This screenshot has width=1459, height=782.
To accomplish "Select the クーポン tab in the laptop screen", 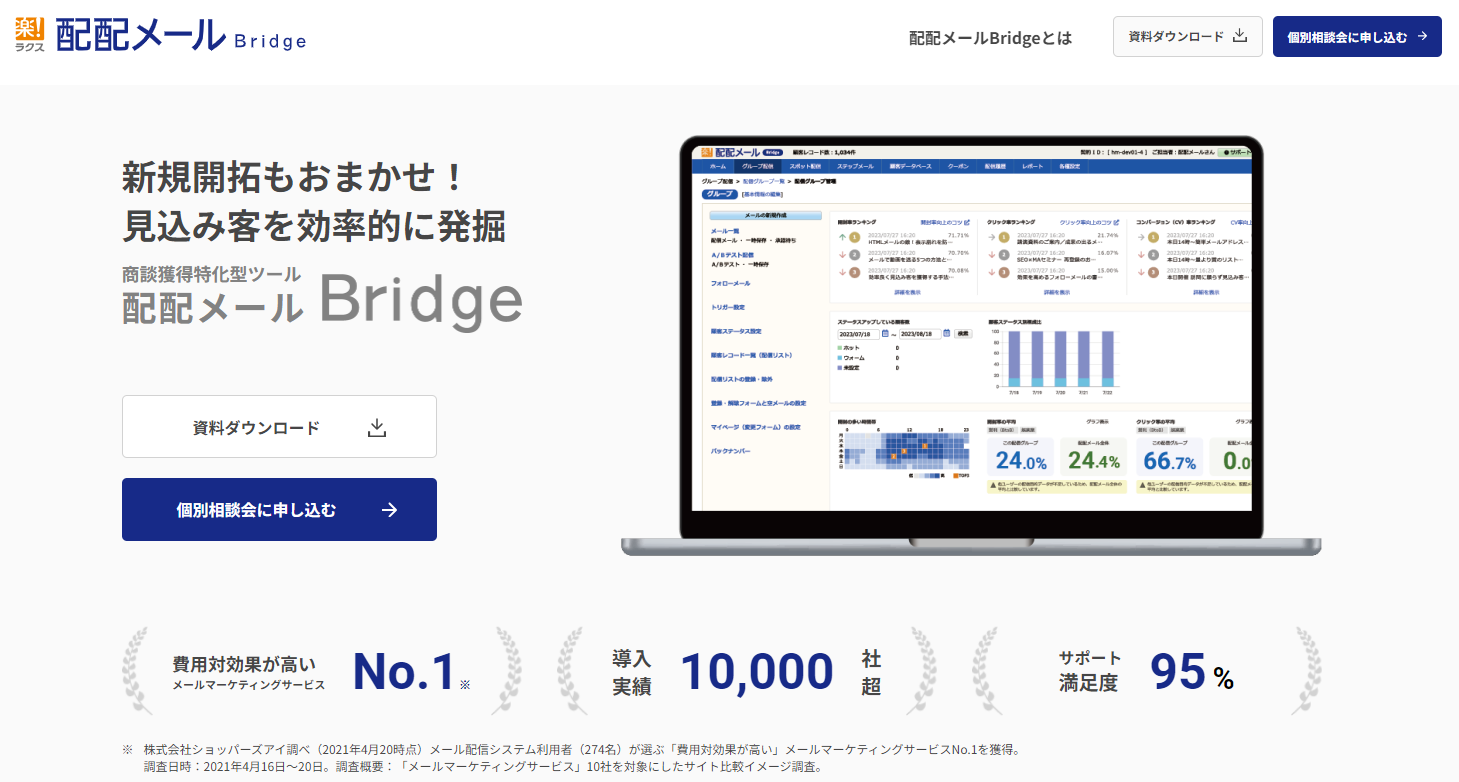I will click(x=957, y=166).
